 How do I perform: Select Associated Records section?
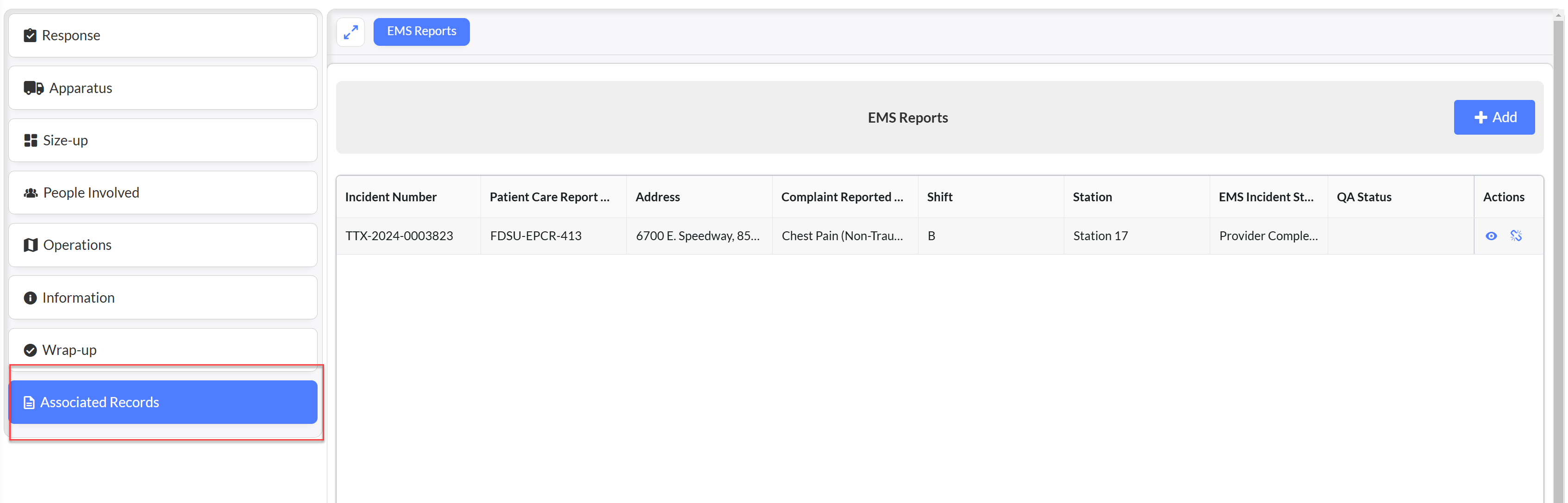pos(163,403)
